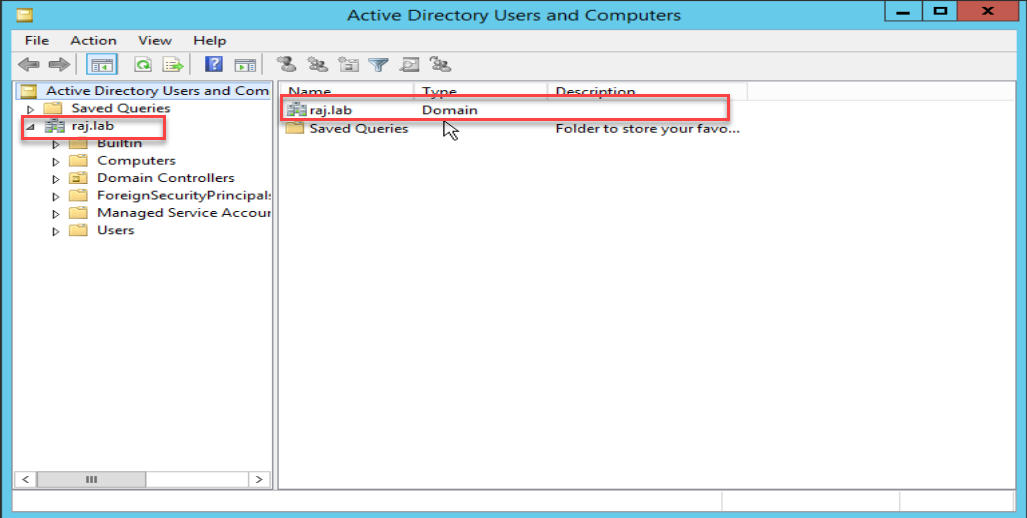
Task: Toggle the Show/Hide Console Tree button
Action: click(x=102, y=65)
